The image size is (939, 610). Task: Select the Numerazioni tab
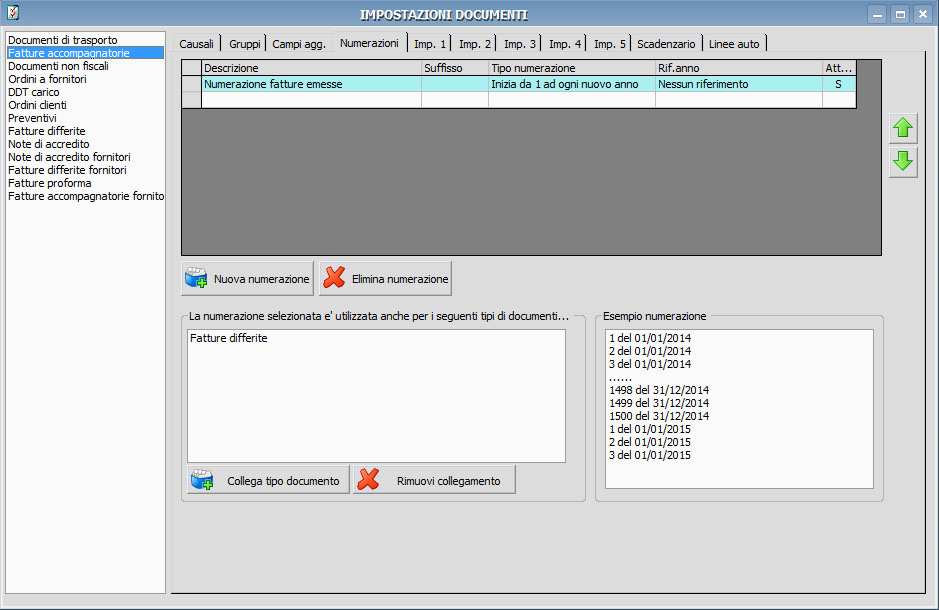point(369,43)
